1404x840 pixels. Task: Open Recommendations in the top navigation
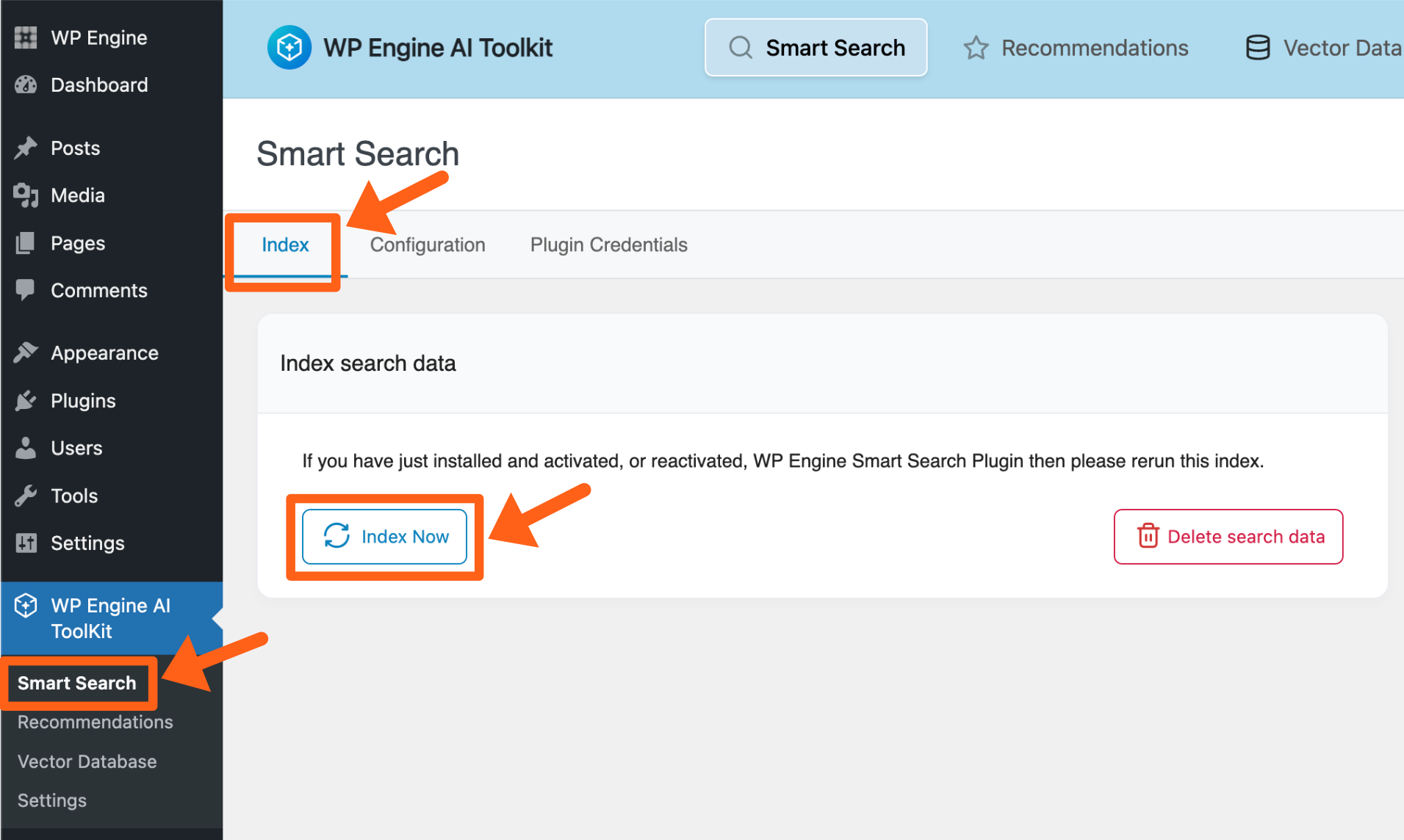coord(1076,48)
